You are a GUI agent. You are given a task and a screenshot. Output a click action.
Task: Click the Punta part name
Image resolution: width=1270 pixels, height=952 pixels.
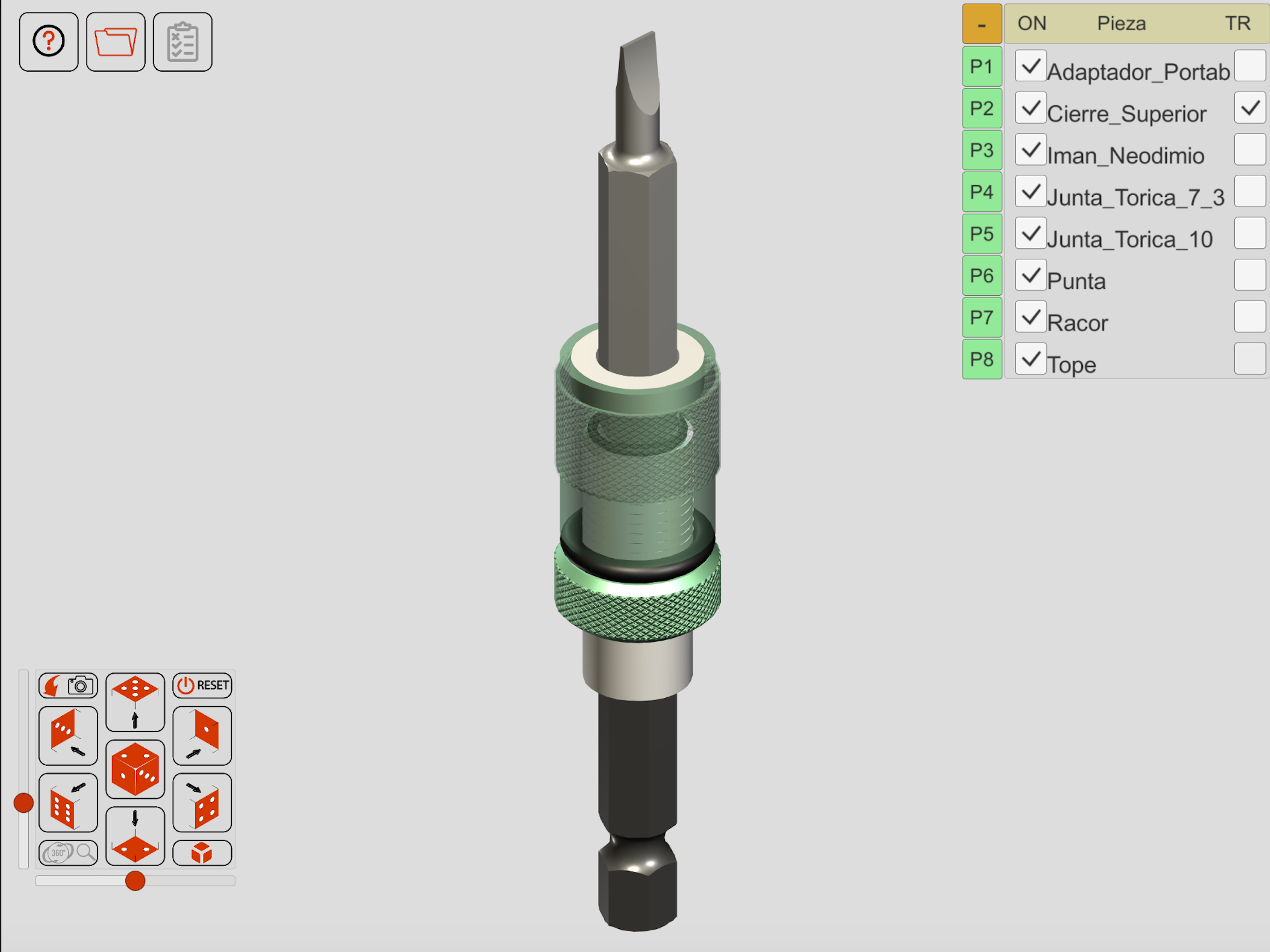(x=1076, y=281)
